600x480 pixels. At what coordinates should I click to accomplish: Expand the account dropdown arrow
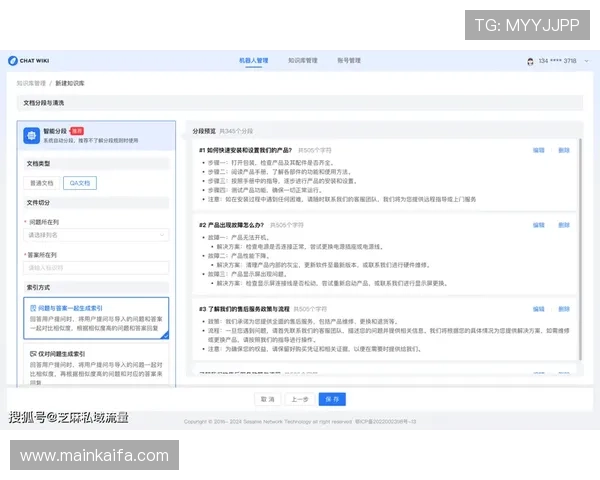click(587, 61)
